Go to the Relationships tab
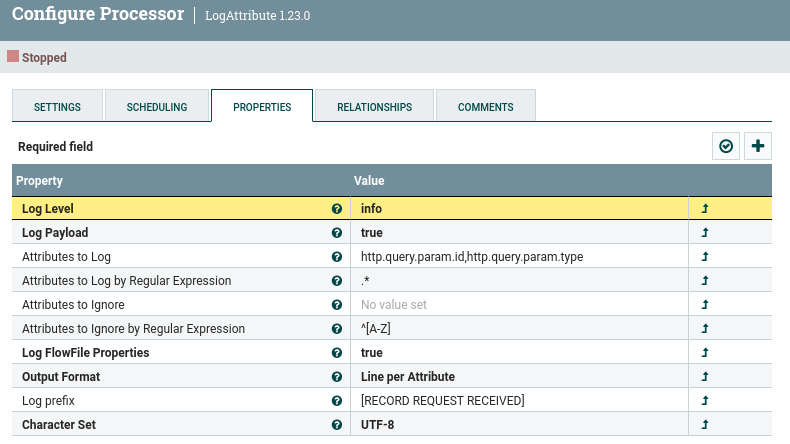This screenshot has height=444, width=790. point(374,107)
